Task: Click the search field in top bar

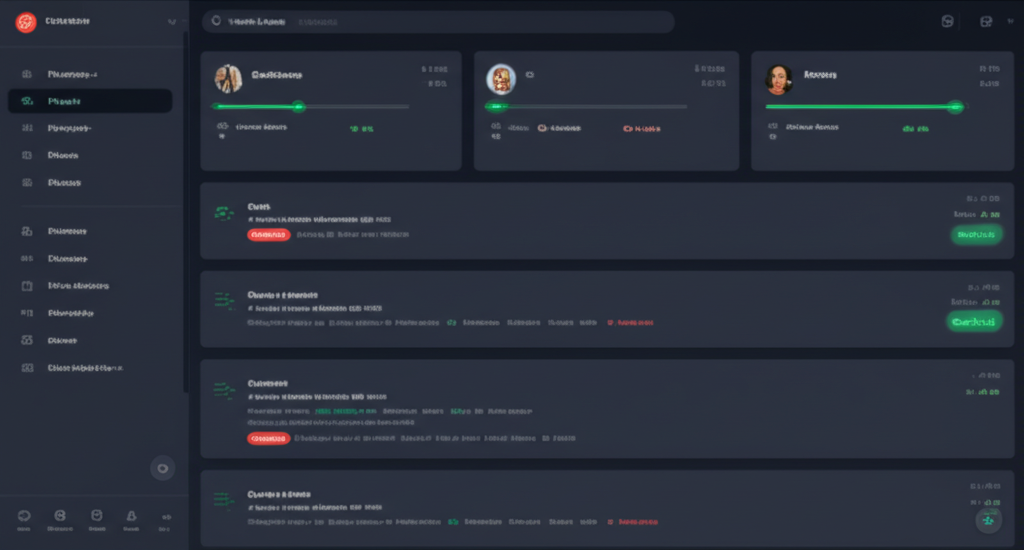Action: 438,22
